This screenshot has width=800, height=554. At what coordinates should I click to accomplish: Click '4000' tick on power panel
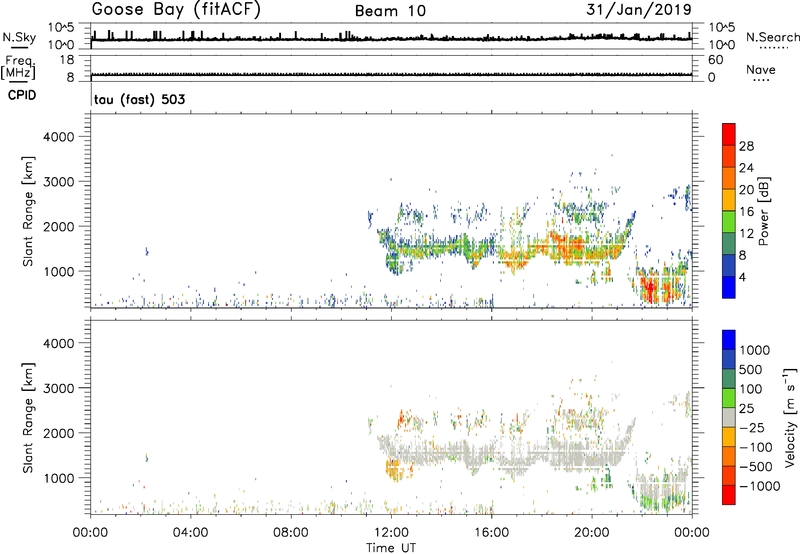(58, 137)
